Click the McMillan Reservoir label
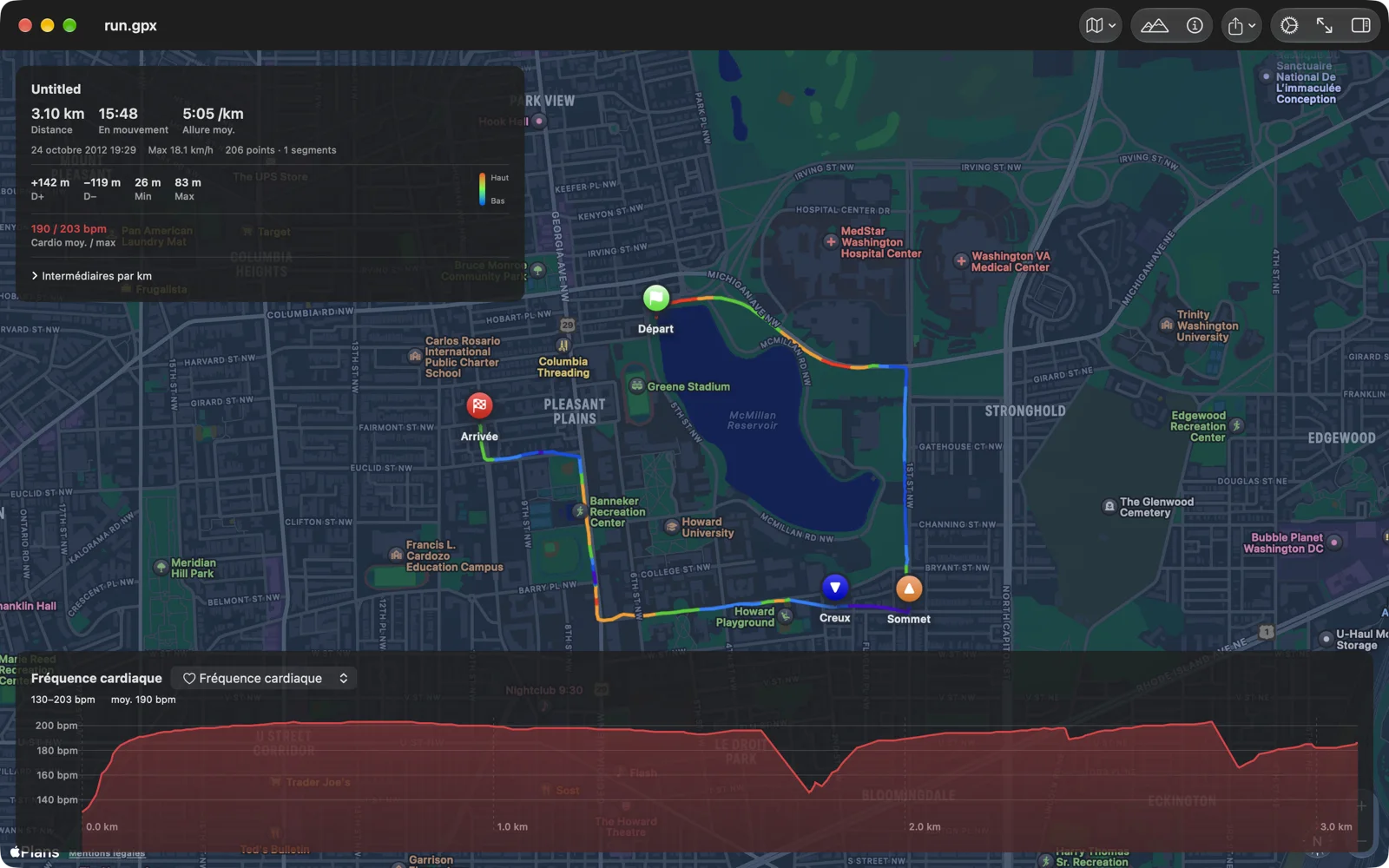 tap(752, 420)
